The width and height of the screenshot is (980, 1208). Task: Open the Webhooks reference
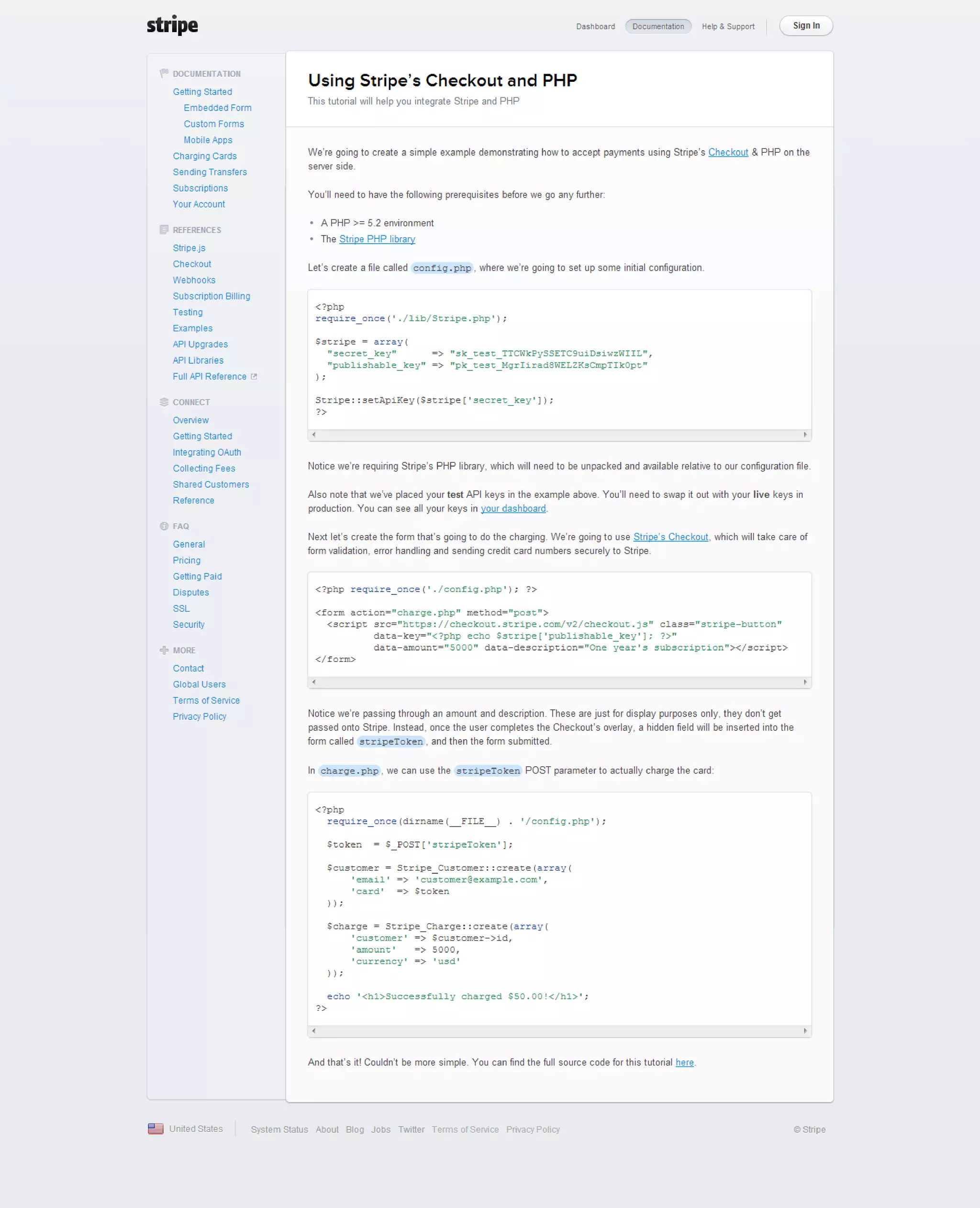pyautogui.click(x=194, y=280)
